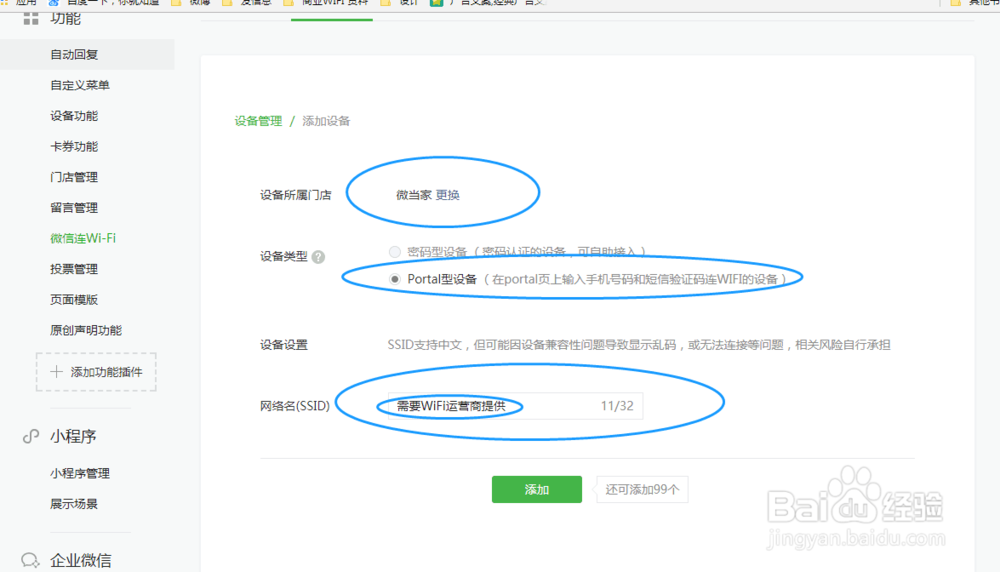Screen dimensions: 1000x572
Task: Click the 设备所属门店 label
Action: tap(296, 195)
